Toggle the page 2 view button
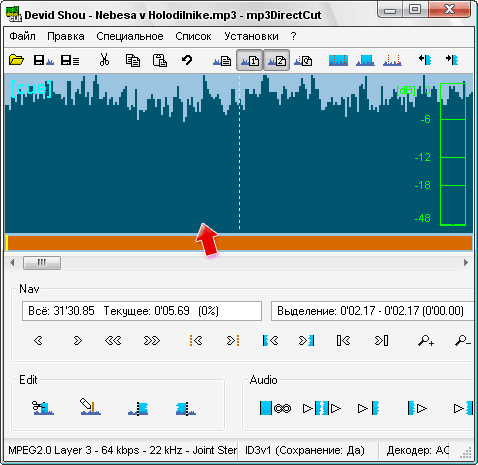 pyautogui.click(x=277, y=60)
